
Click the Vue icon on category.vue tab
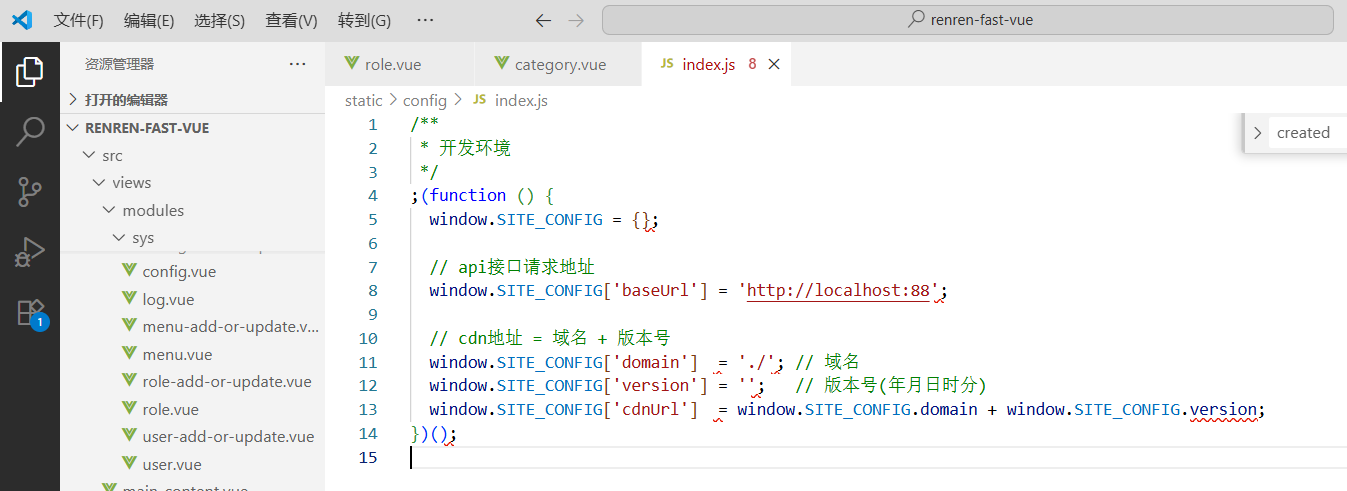[x=501, y=64]
